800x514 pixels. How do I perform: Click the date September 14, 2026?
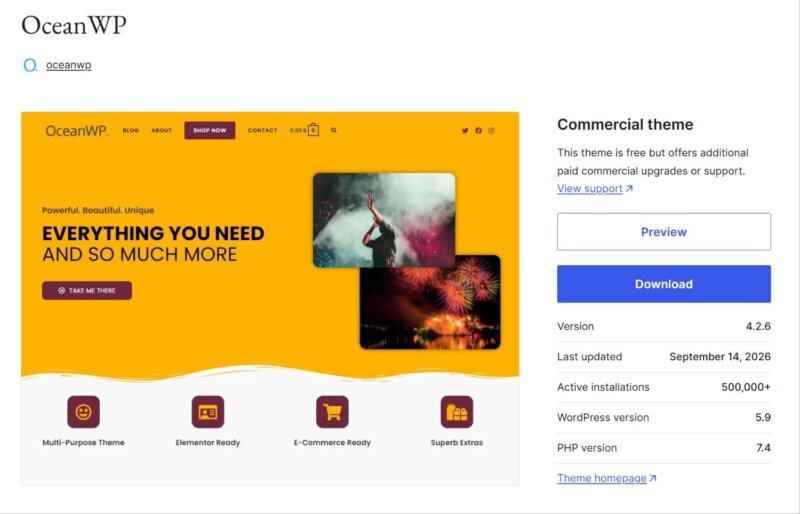(x=720, y=357)
